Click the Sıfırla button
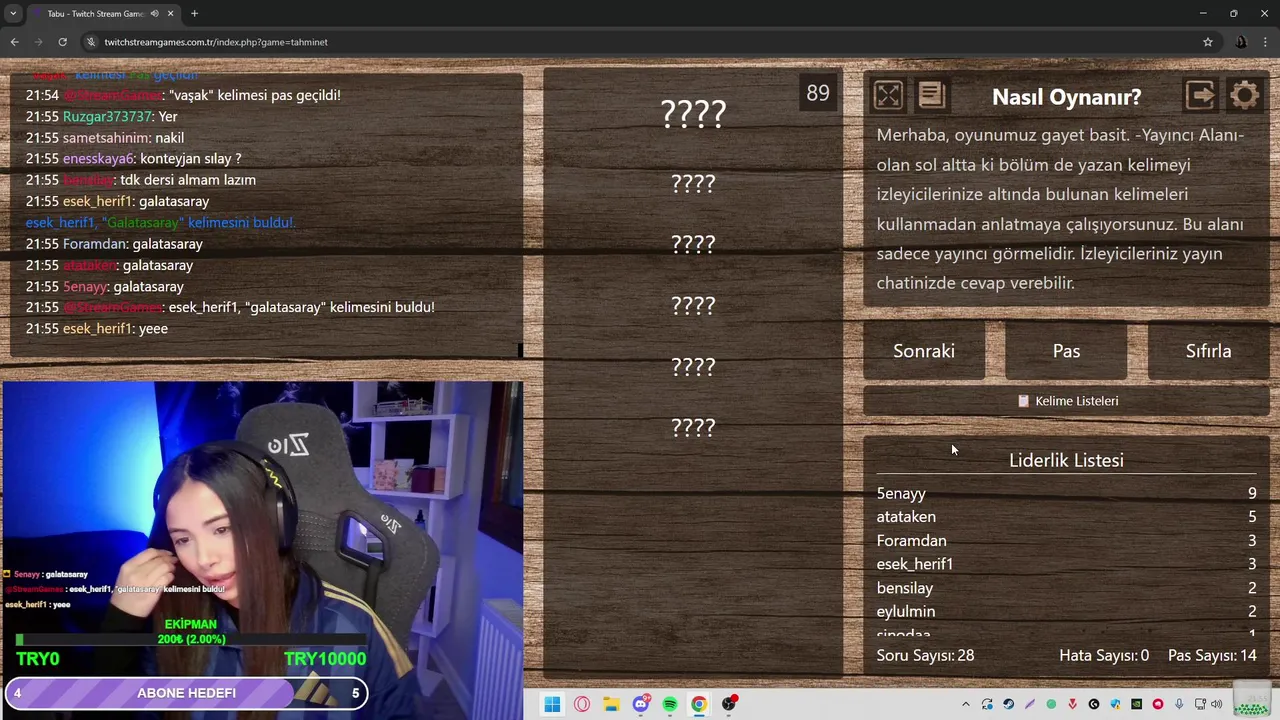The width and height of the screenshot is (1280, 720). [x=1208, y=351]
